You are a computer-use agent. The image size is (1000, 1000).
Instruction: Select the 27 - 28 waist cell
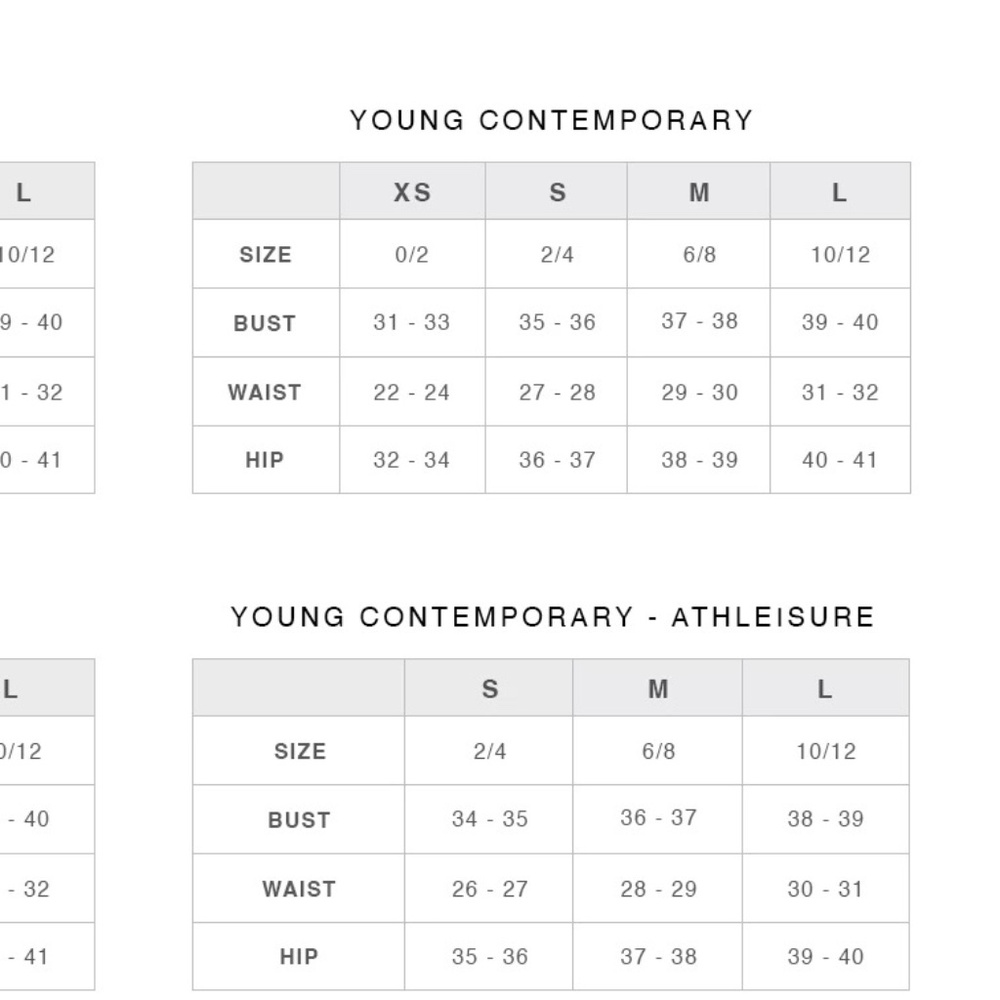pyautogui.click(x=557, y=392)
